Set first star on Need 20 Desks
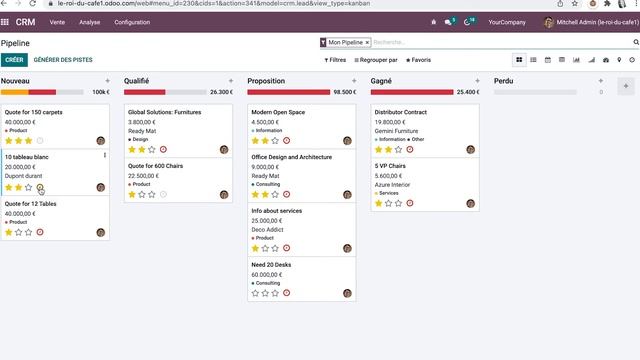This screenshot has width=640, height=360. pos(255,293)
